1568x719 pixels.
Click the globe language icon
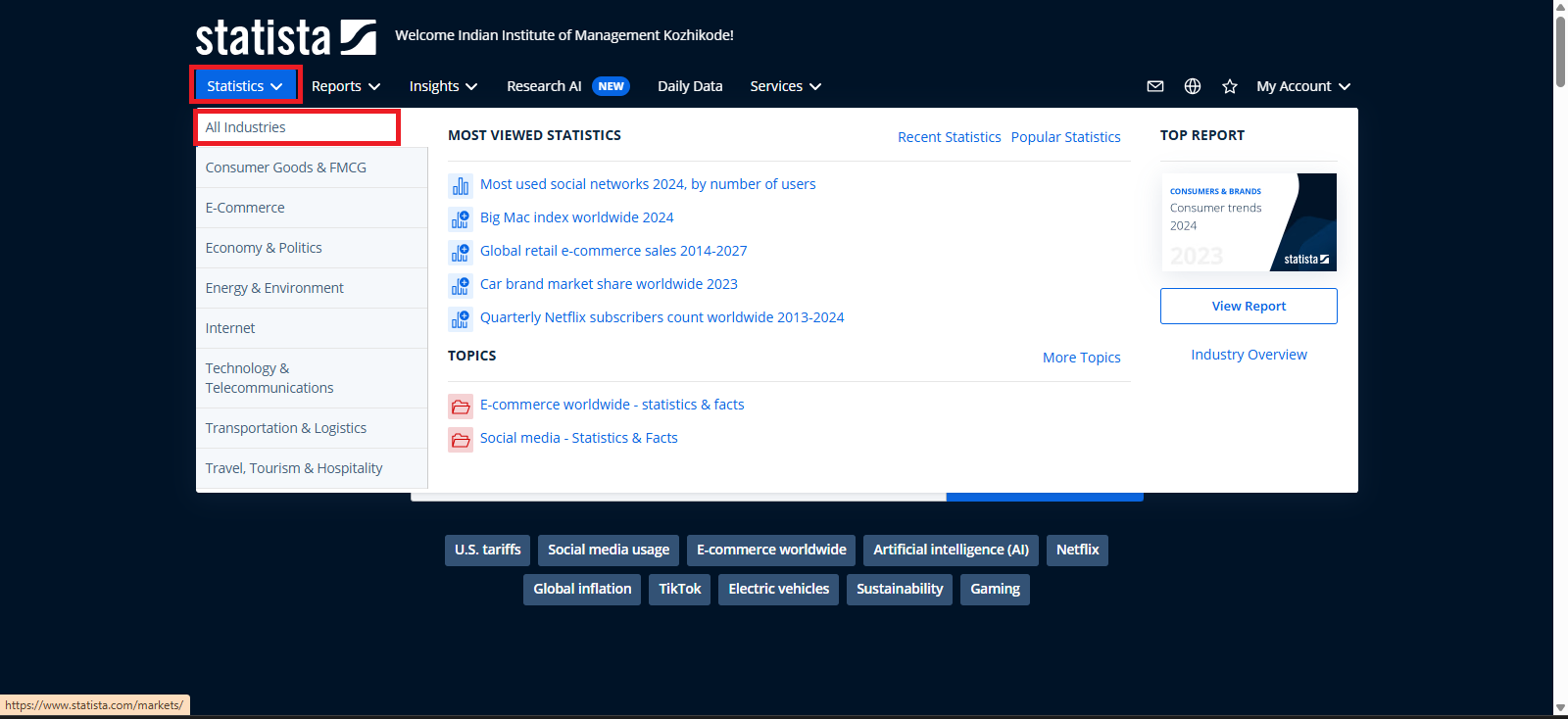[1193, 86]
